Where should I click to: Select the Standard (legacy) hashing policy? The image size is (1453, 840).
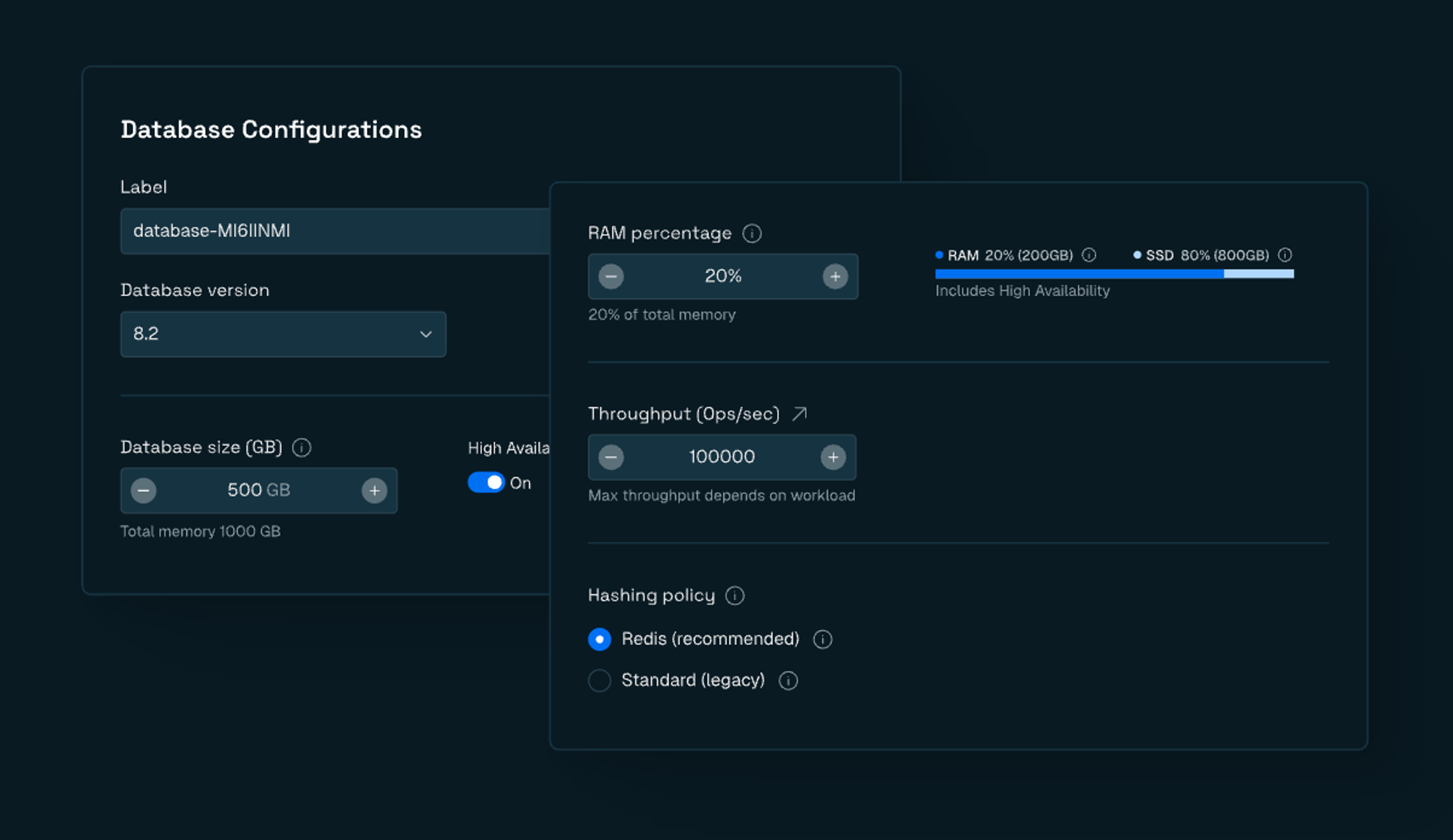pyautogui.click(x=600, y=681)
